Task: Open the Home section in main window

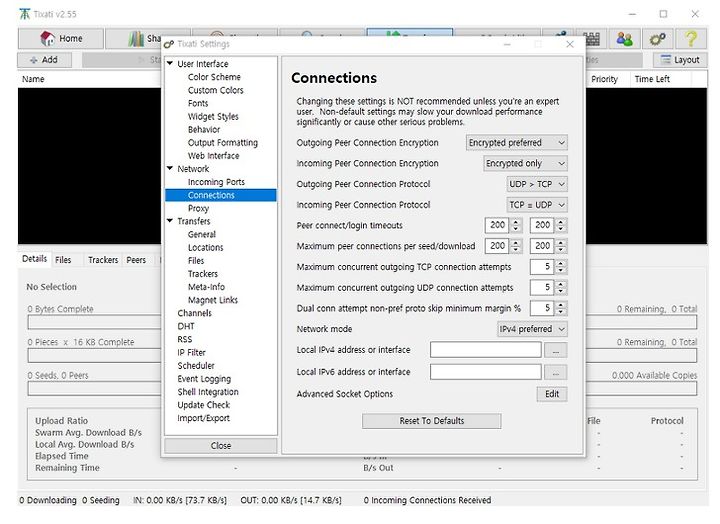Action: [61, 39]
